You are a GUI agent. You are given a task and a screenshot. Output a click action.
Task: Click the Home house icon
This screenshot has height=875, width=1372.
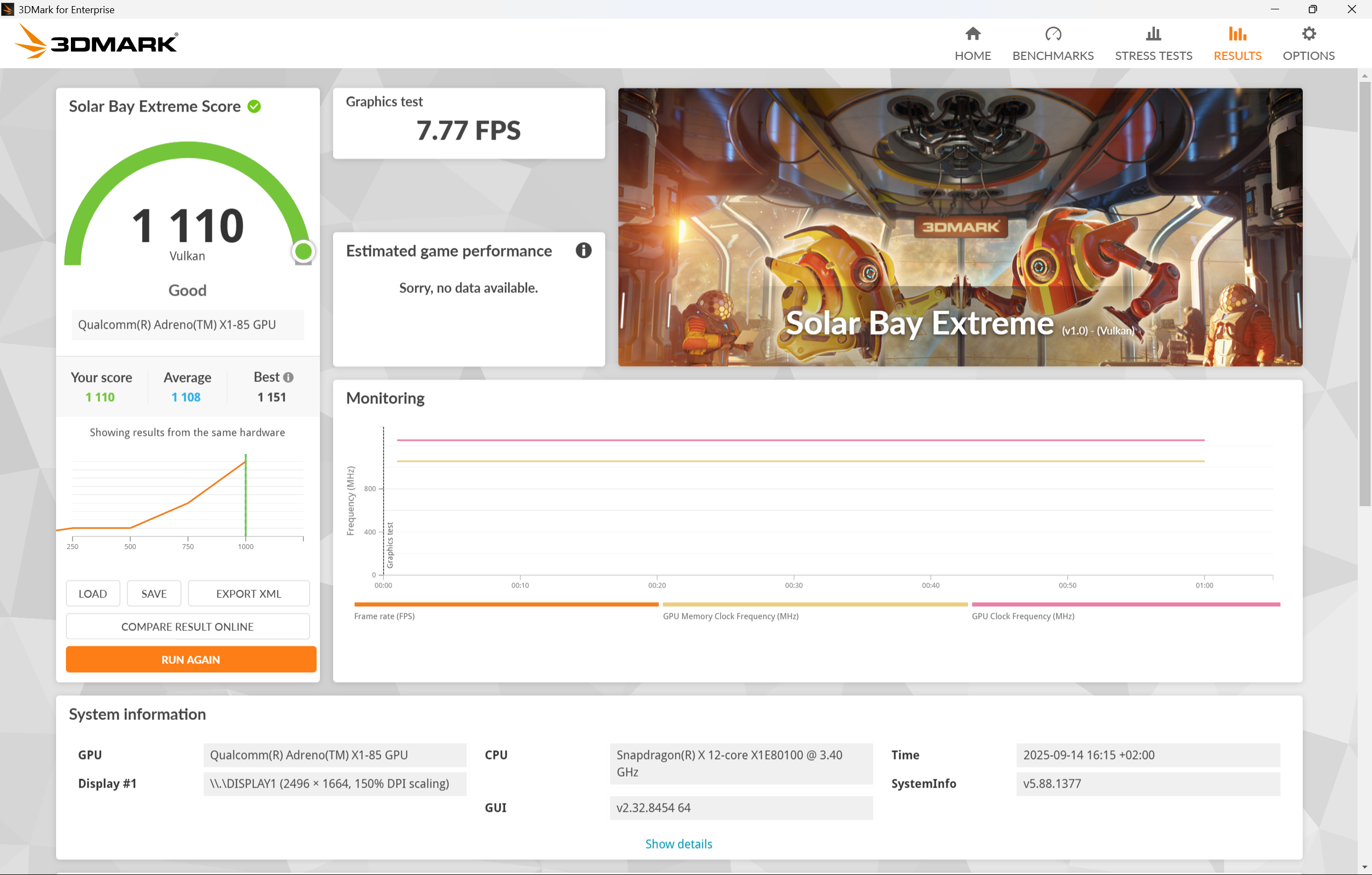pos(972,34)
